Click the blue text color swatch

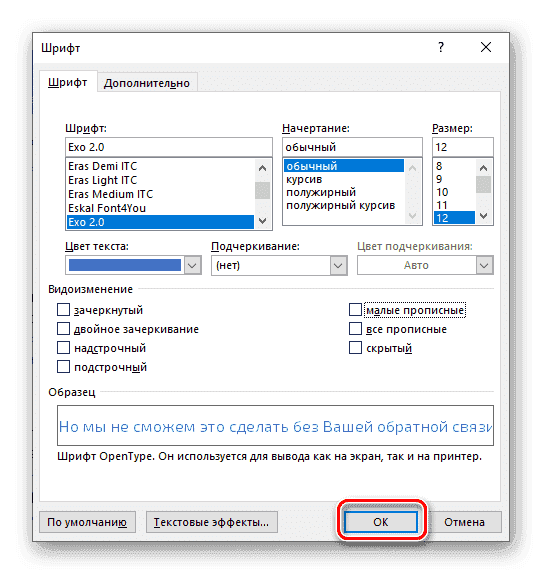coord(125,265)
